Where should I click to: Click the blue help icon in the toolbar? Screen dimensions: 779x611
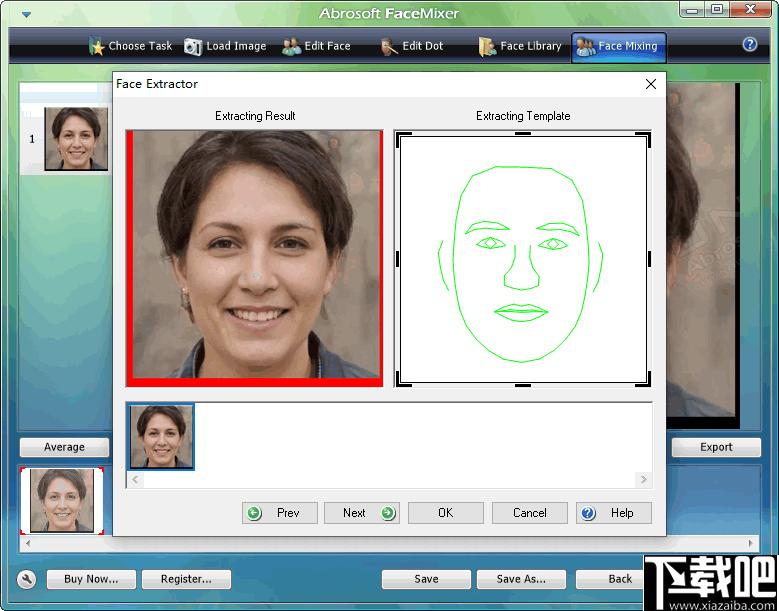(x=750, y=45)
